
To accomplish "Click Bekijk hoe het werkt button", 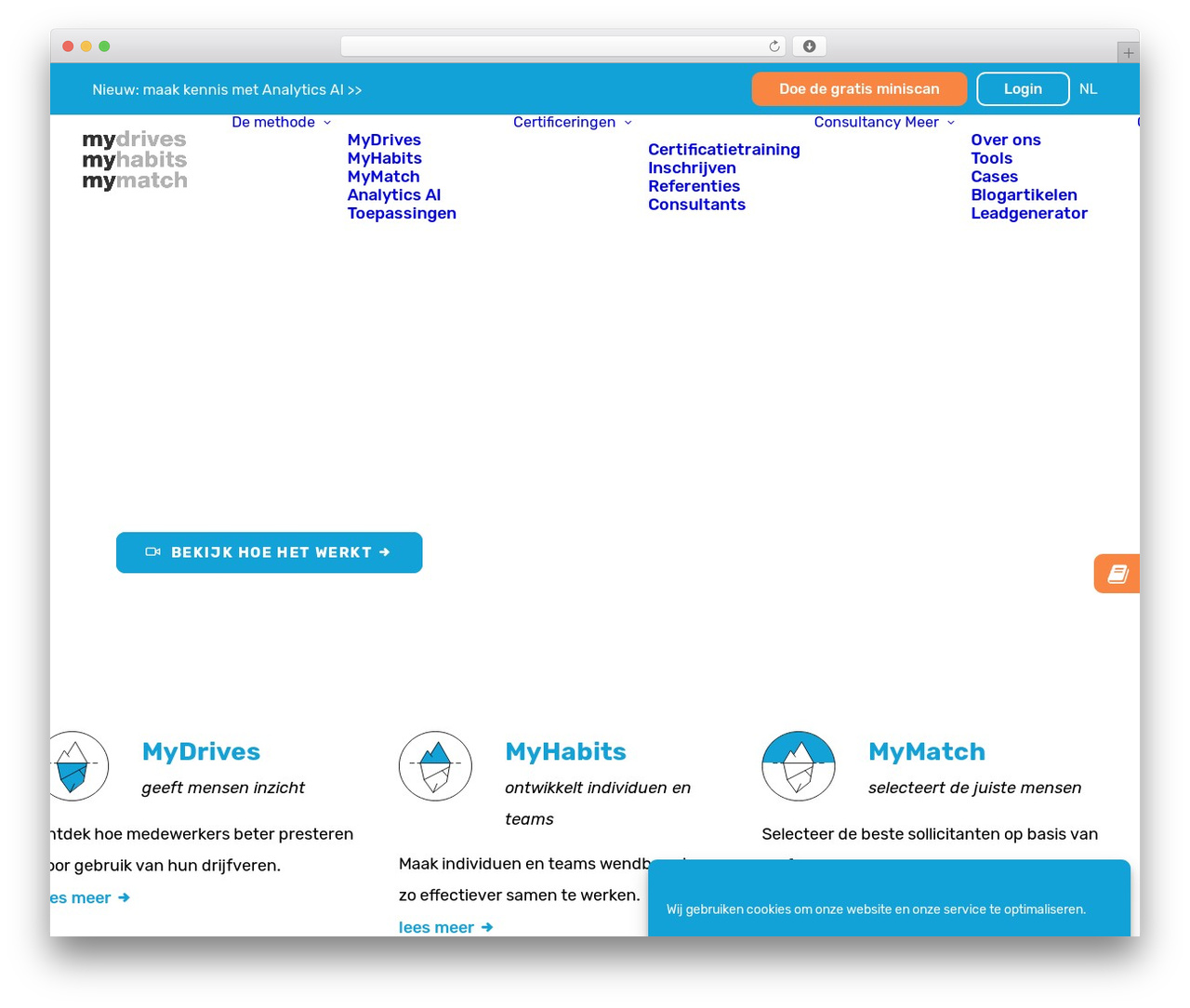I will [270, 552].
